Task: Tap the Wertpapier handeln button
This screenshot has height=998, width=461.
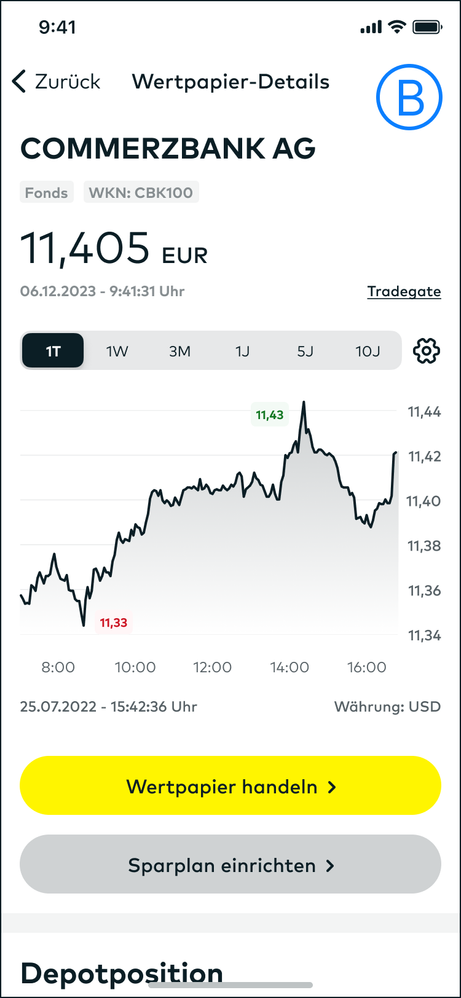Action: [230, 785]
